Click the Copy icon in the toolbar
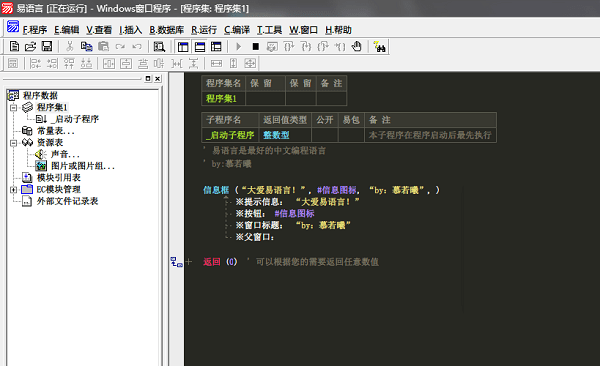The height and width of the screenshot is (366, 600). (x=86, y=47)
